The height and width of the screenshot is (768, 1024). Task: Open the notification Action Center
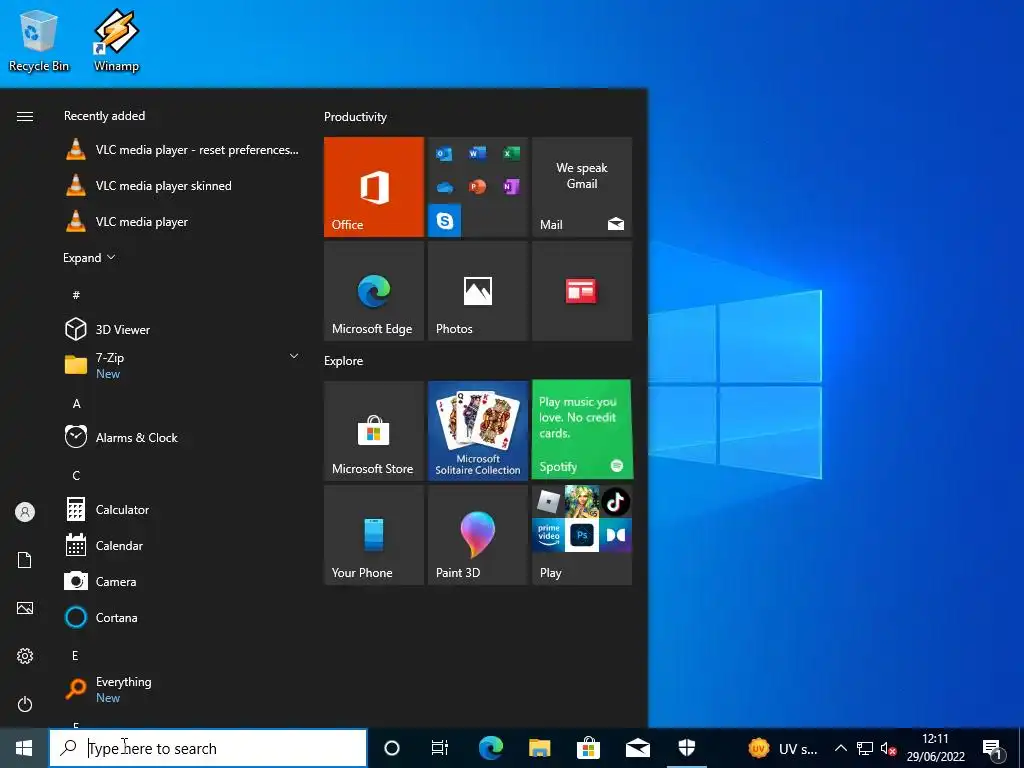tap(993, 748)
